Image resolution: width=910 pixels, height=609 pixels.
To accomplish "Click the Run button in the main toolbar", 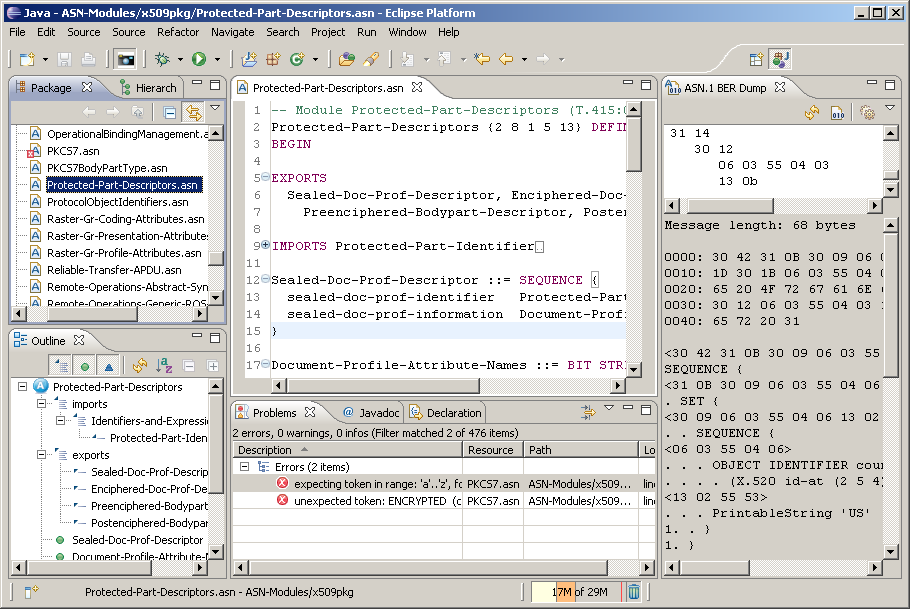I will 199,60.
